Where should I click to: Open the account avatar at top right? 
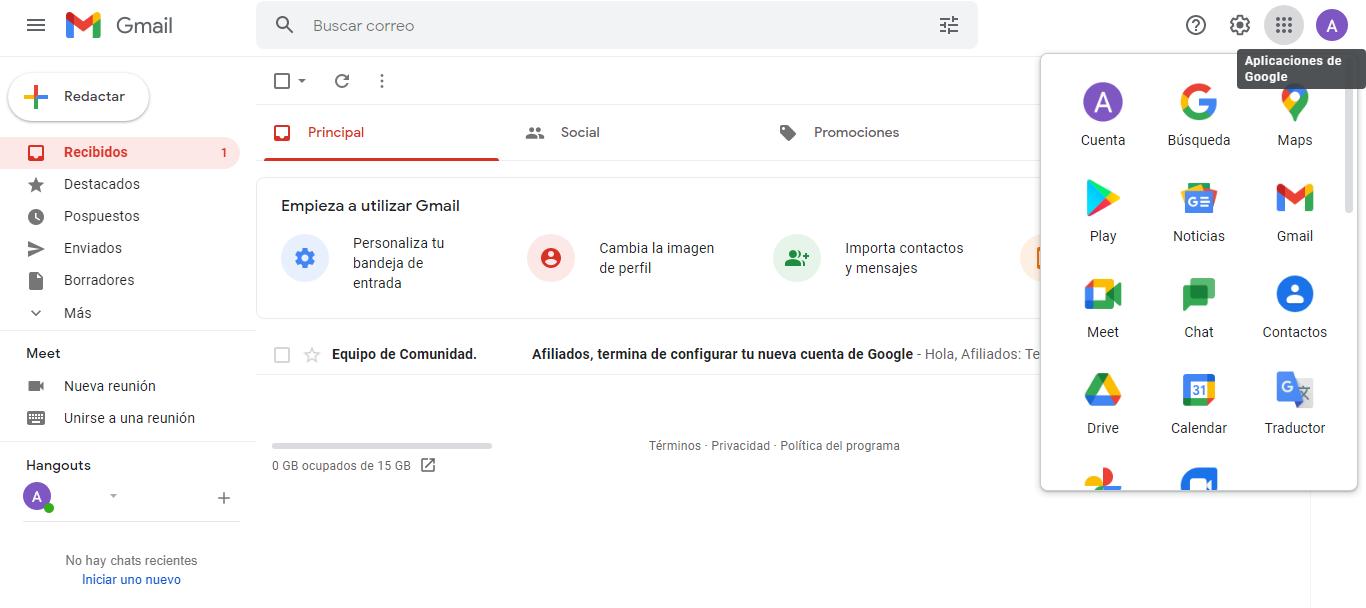pyautogui.click(x=1332, y=25)
